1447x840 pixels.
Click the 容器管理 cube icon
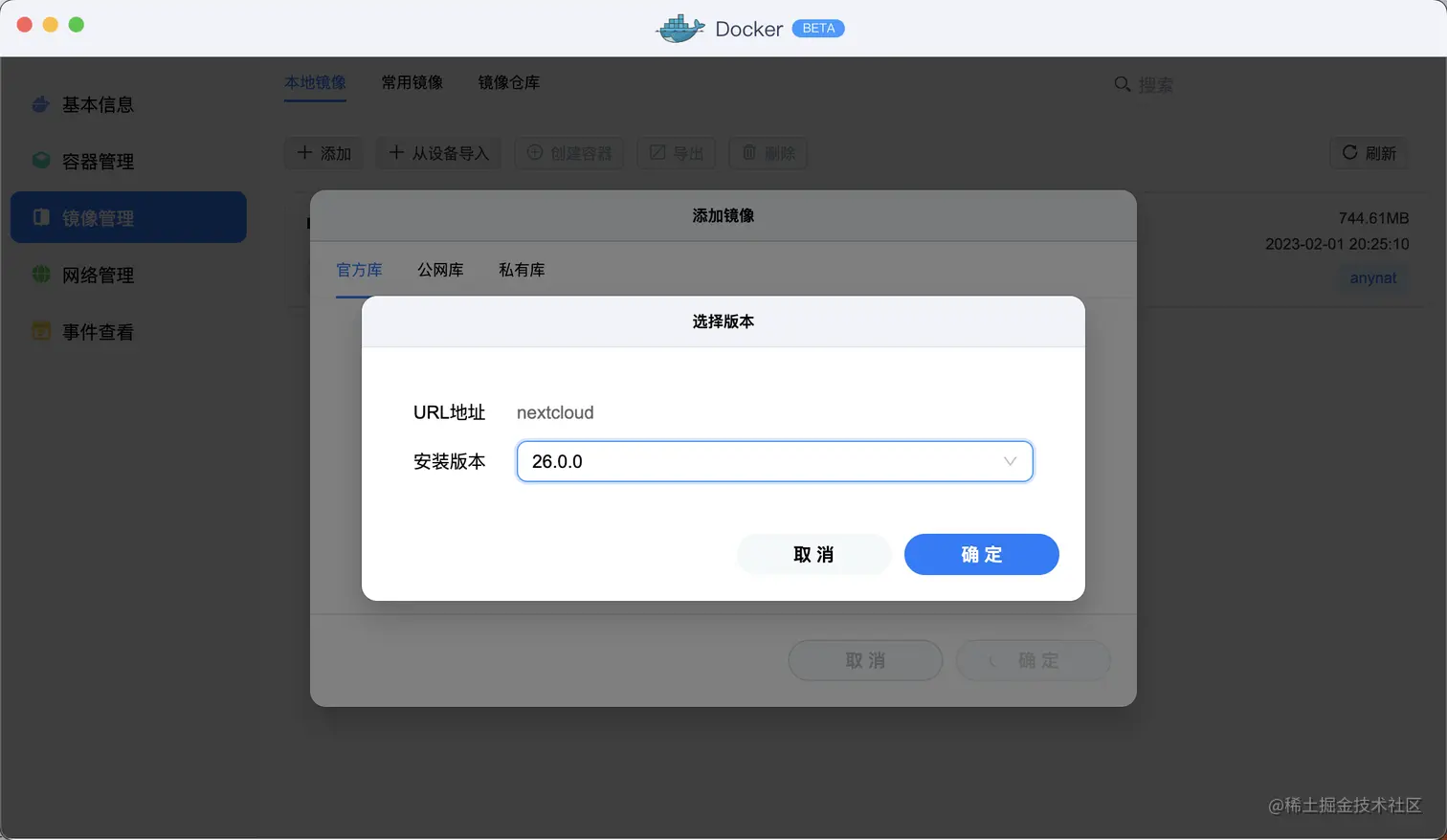click(40, 161)
